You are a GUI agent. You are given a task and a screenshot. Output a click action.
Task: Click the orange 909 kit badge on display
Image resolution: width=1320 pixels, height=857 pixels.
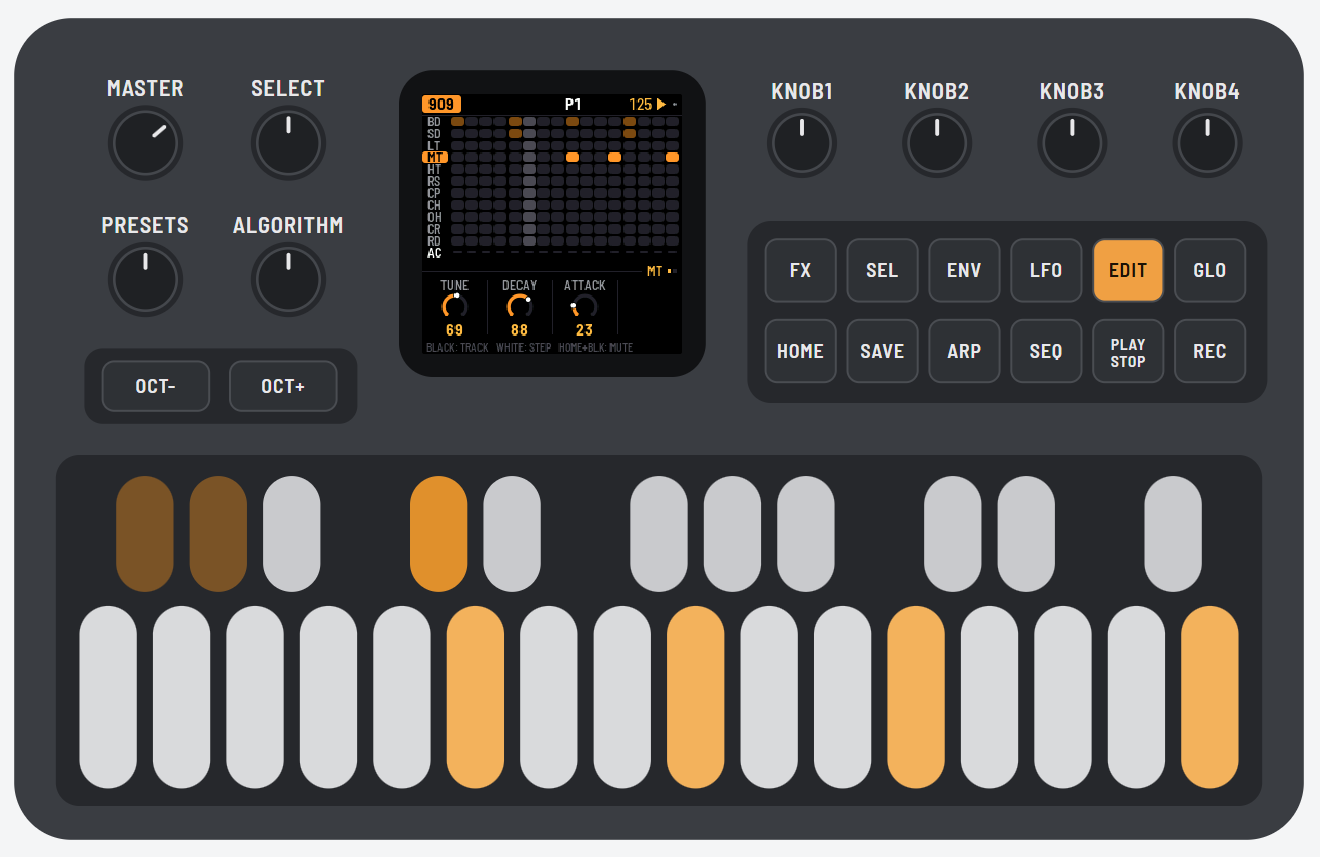[x=441, y=104]
